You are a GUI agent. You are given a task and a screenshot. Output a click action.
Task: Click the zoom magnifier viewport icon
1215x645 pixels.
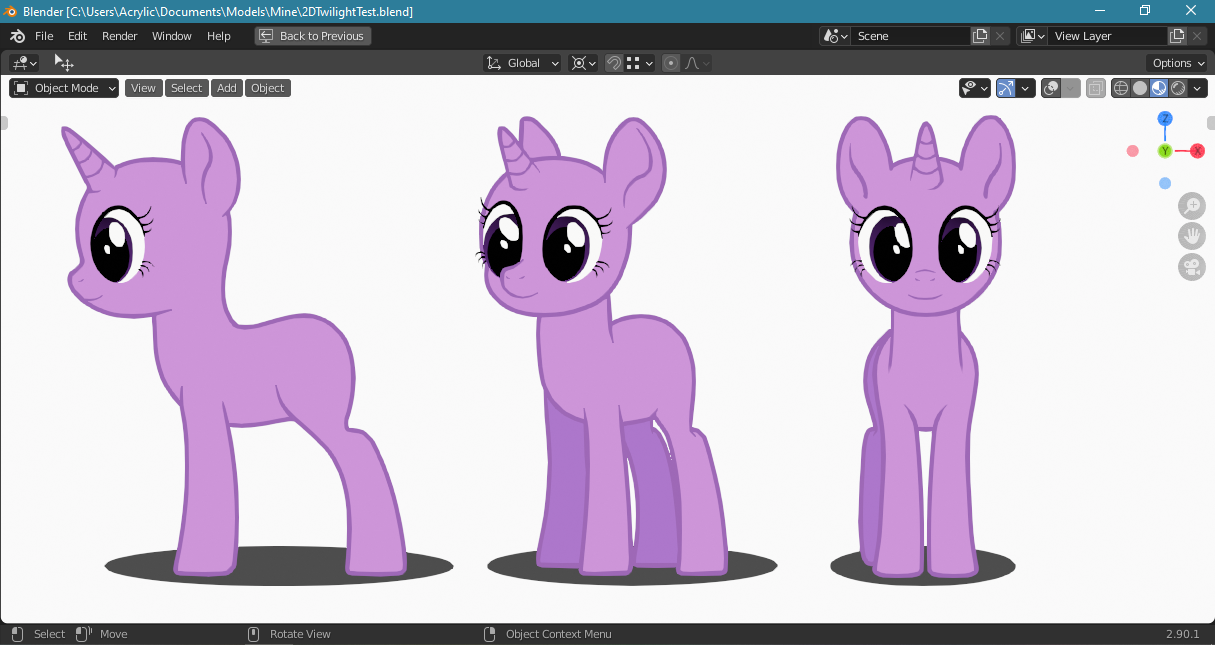click(x=1192, y=206)
